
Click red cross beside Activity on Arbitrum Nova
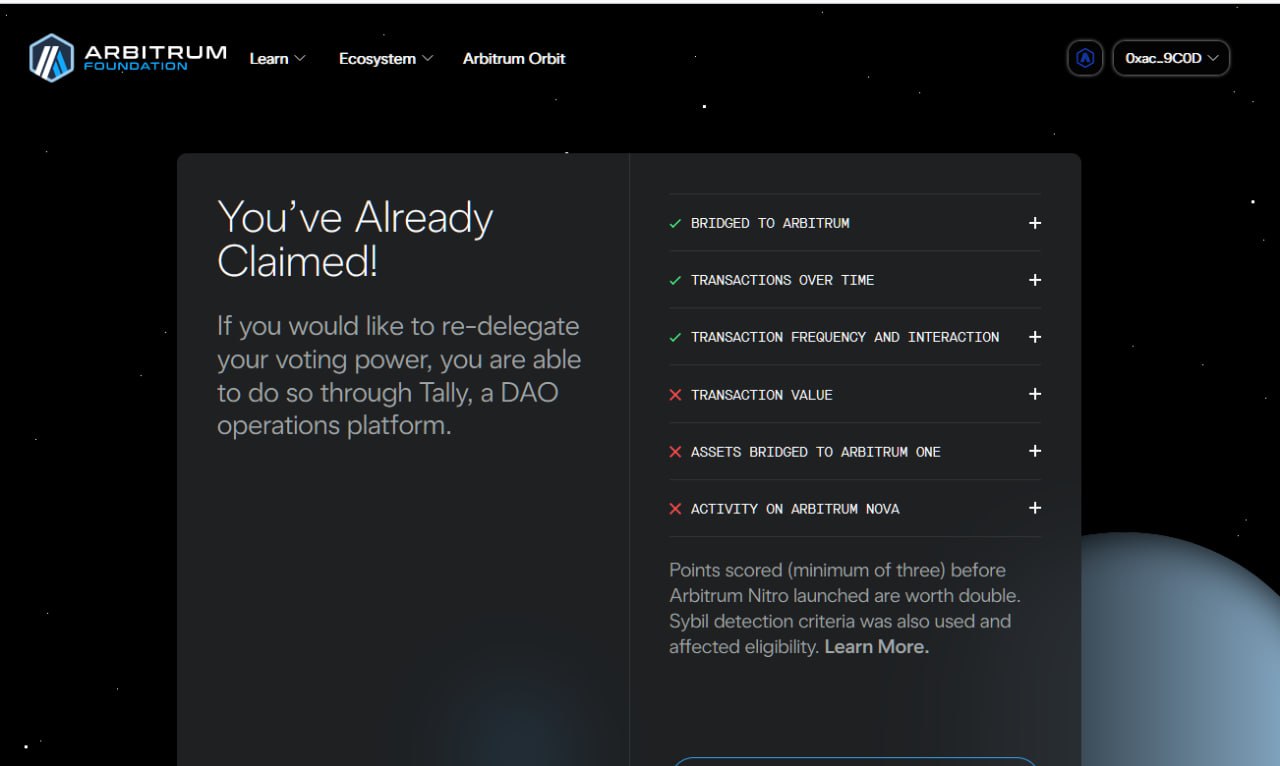(675, 509)
